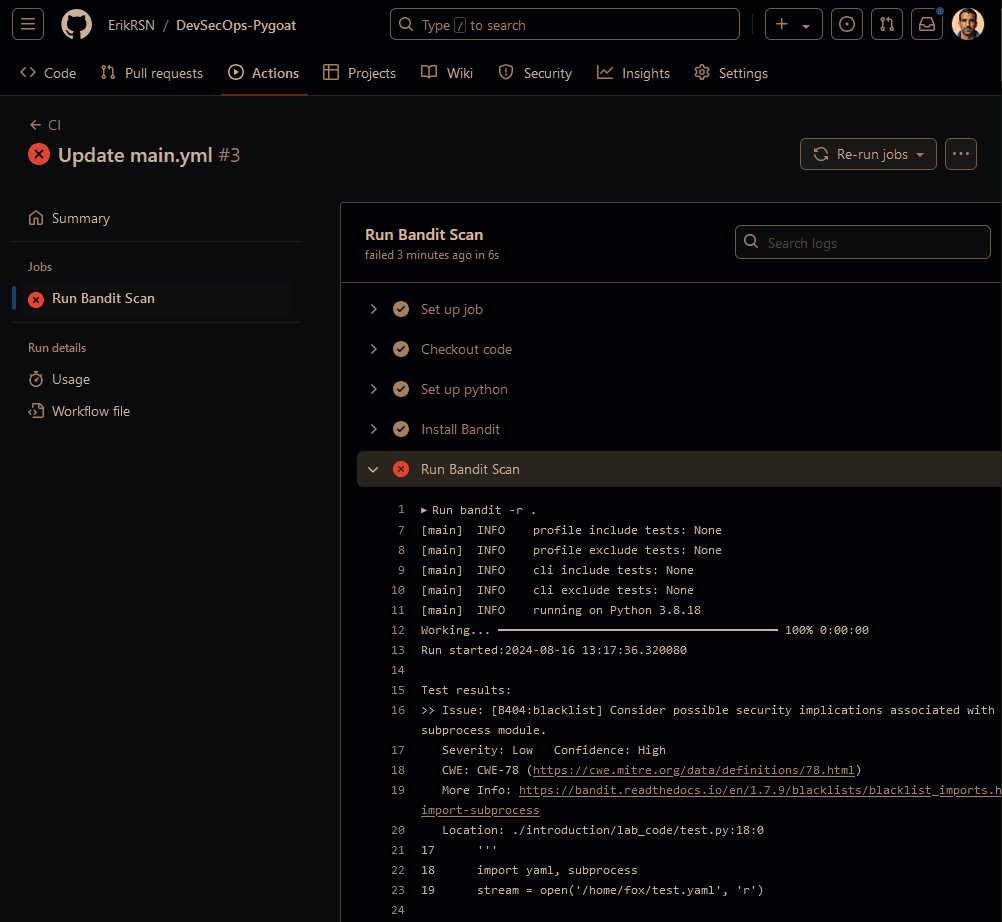Select Run Bandit Scan job in sidebar
Screen dimensions: 1002x922
tap(103, 298)
